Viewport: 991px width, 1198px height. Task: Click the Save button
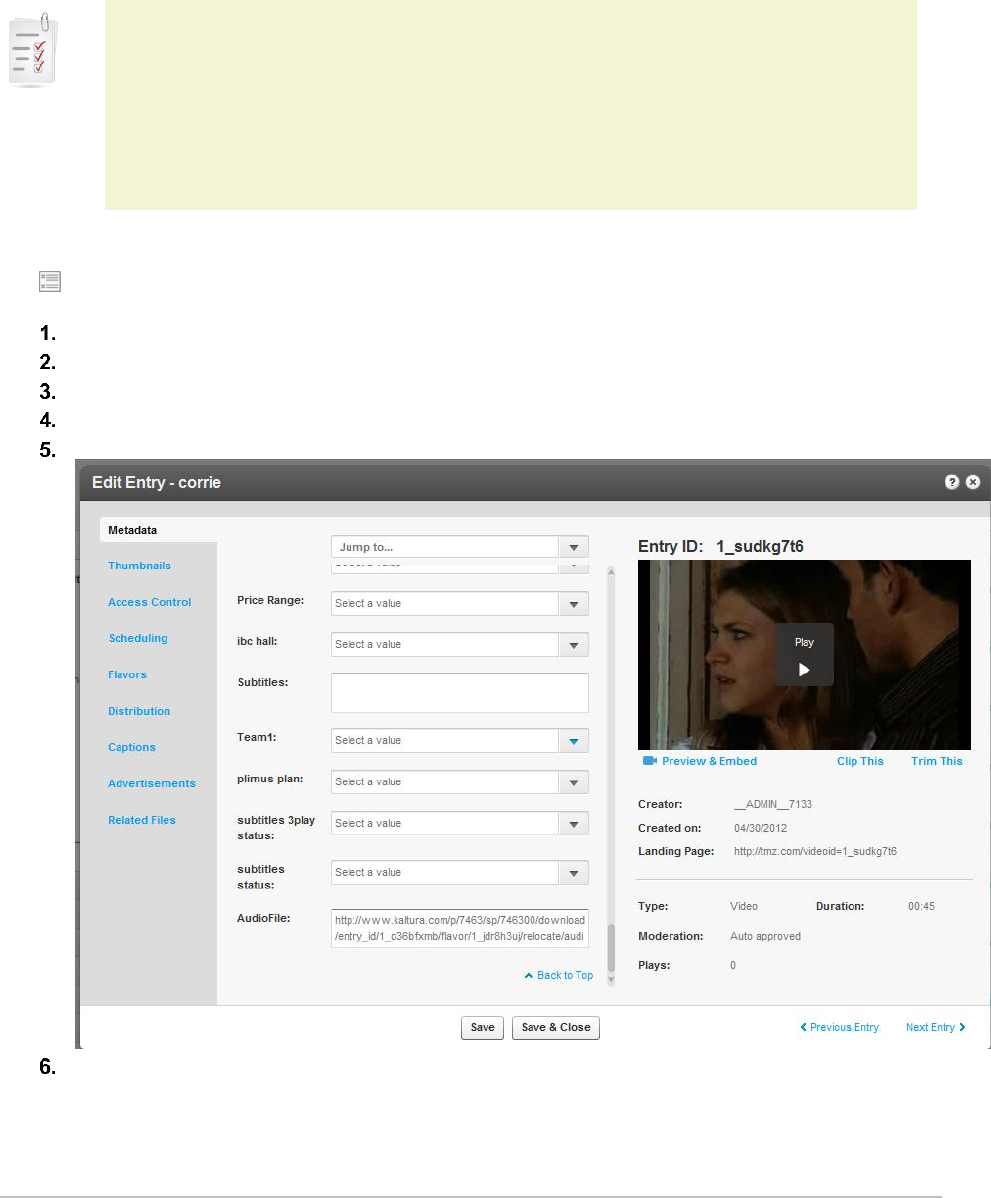(x=482, y=1028)
